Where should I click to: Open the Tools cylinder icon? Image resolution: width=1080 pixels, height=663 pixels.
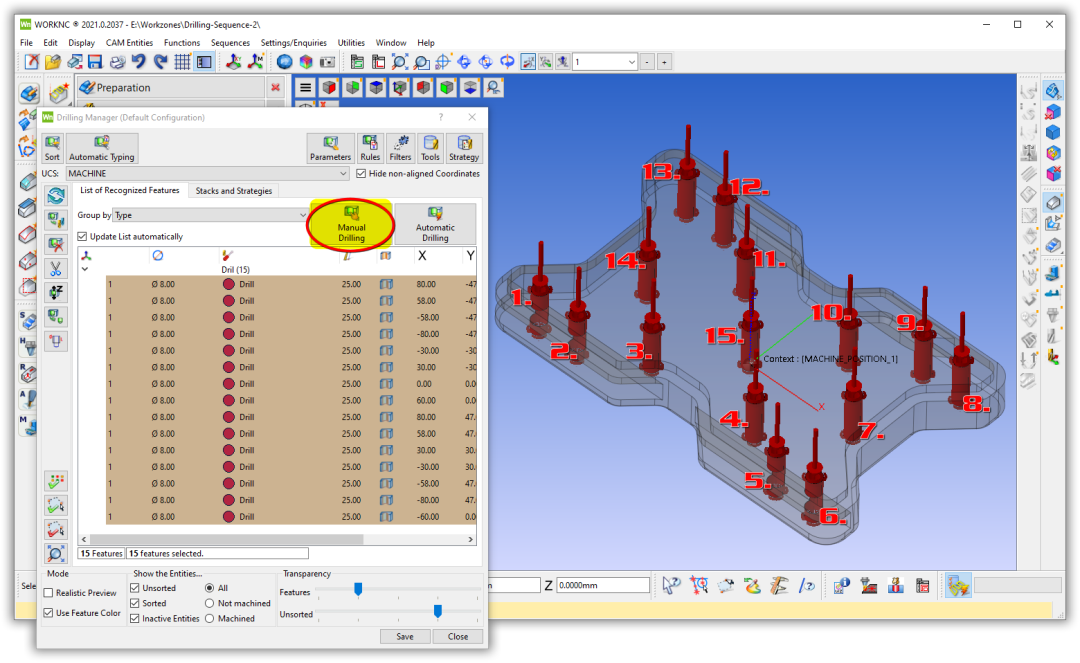point(430,148)
